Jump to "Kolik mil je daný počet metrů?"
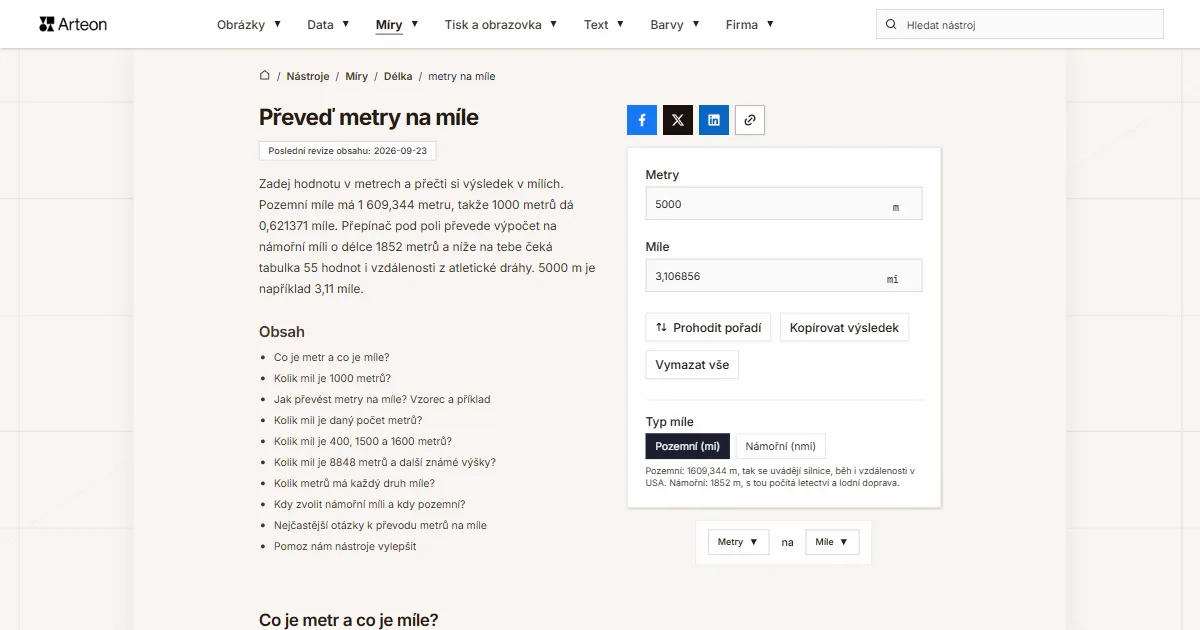This screenshot has width=1200, height=630. click(348, 420)
